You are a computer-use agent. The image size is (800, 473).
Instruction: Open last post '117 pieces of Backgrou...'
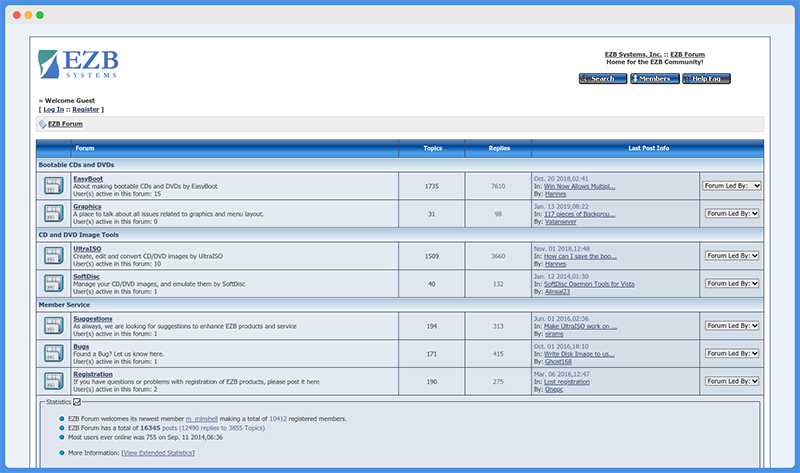(x=579, y=214)
